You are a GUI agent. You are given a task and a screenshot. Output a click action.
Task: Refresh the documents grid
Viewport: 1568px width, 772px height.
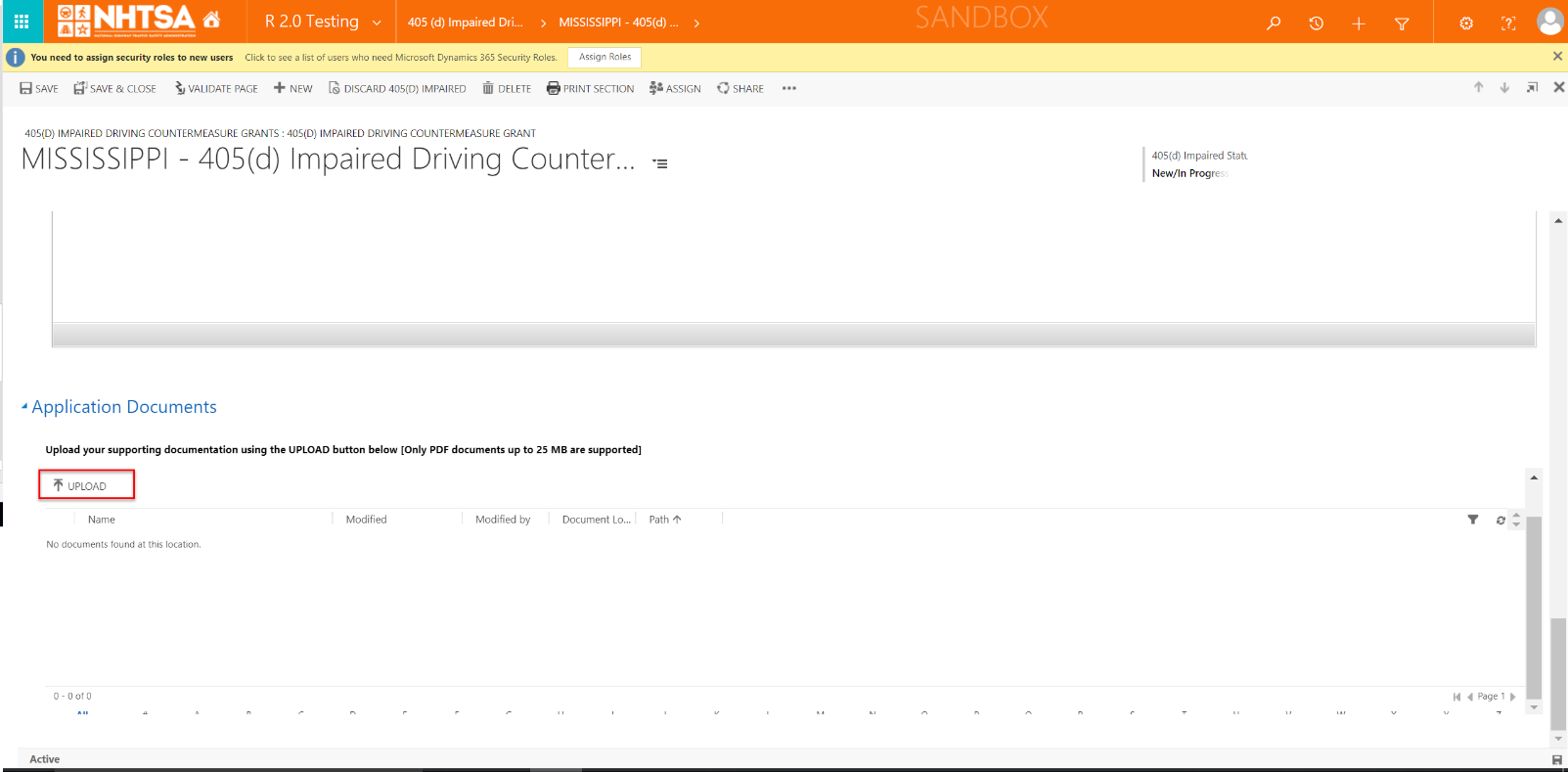[1501, 520]
